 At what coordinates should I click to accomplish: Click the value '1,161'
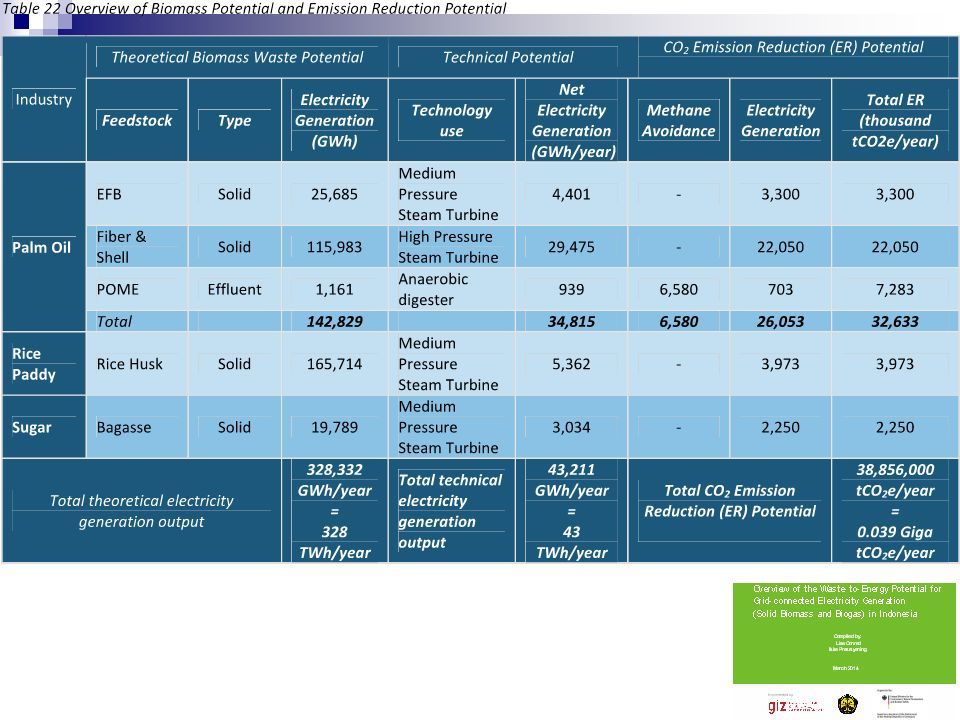(334, 289)
